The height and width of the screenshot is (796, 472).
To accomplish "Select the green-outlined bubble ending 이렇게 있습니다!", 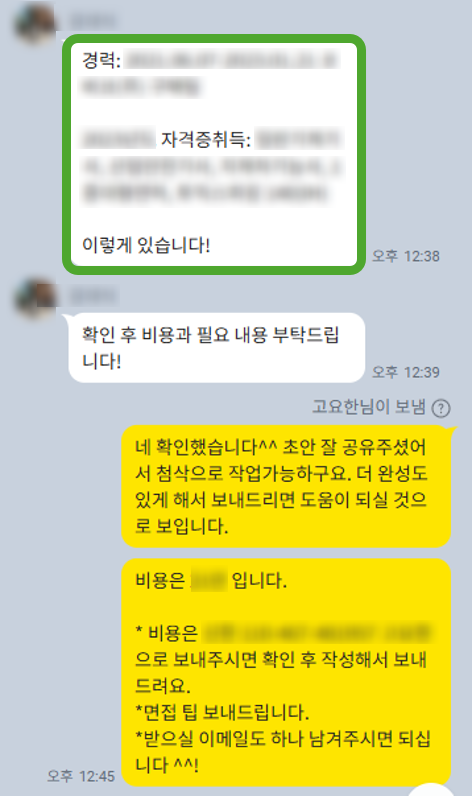I will (214, 154).
